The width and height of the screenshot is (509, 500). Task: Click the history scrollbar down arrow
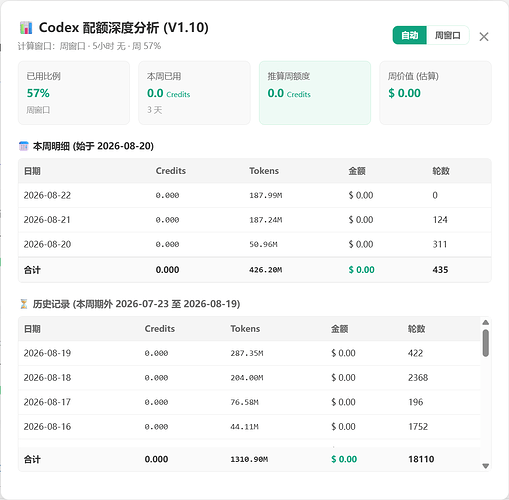click(486, 466)
